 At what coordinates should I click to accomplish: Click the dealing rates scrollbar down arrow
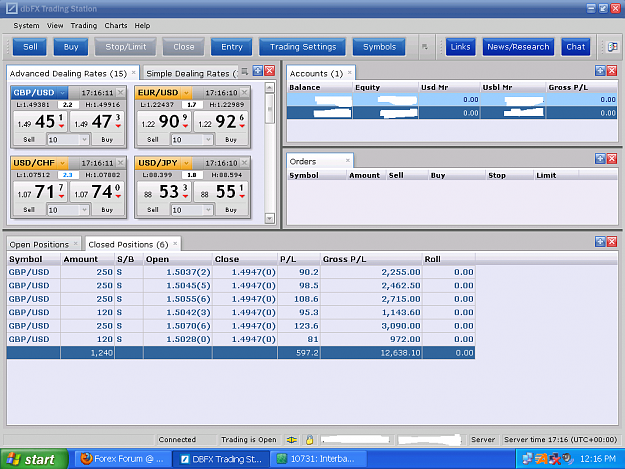tap(269, 218)
